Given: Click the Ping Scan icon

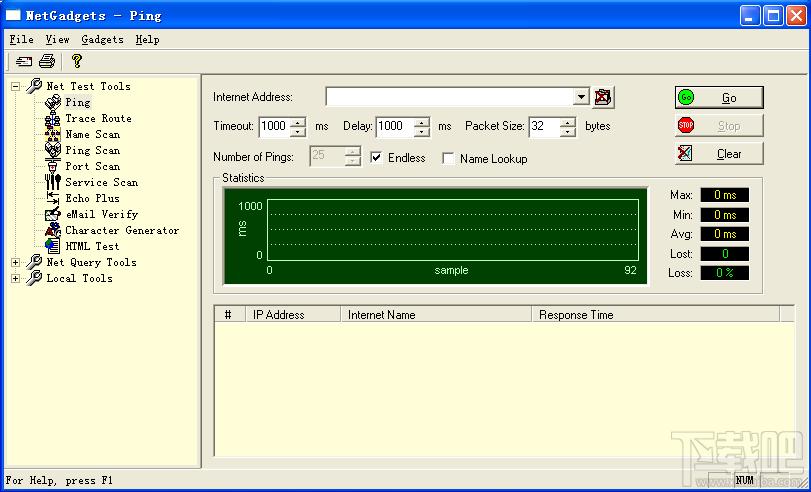Looking at the screenshot, I should click(53, 151).
